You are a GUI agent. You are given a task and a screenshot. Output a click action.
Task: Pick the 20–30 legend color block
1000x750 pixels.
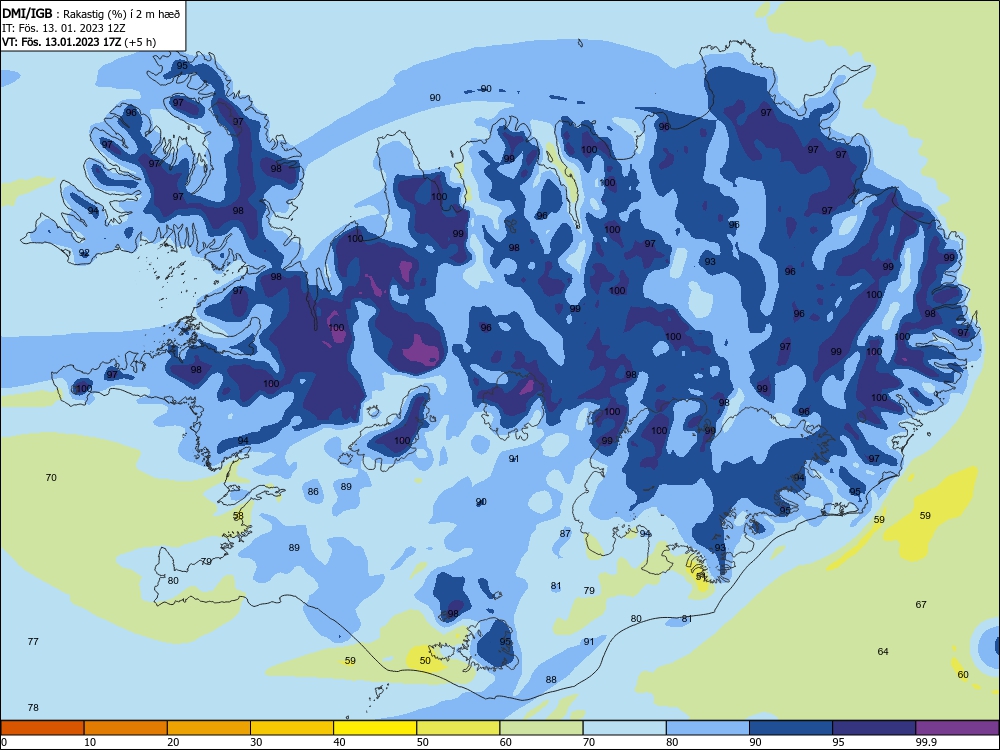point(209,728)
